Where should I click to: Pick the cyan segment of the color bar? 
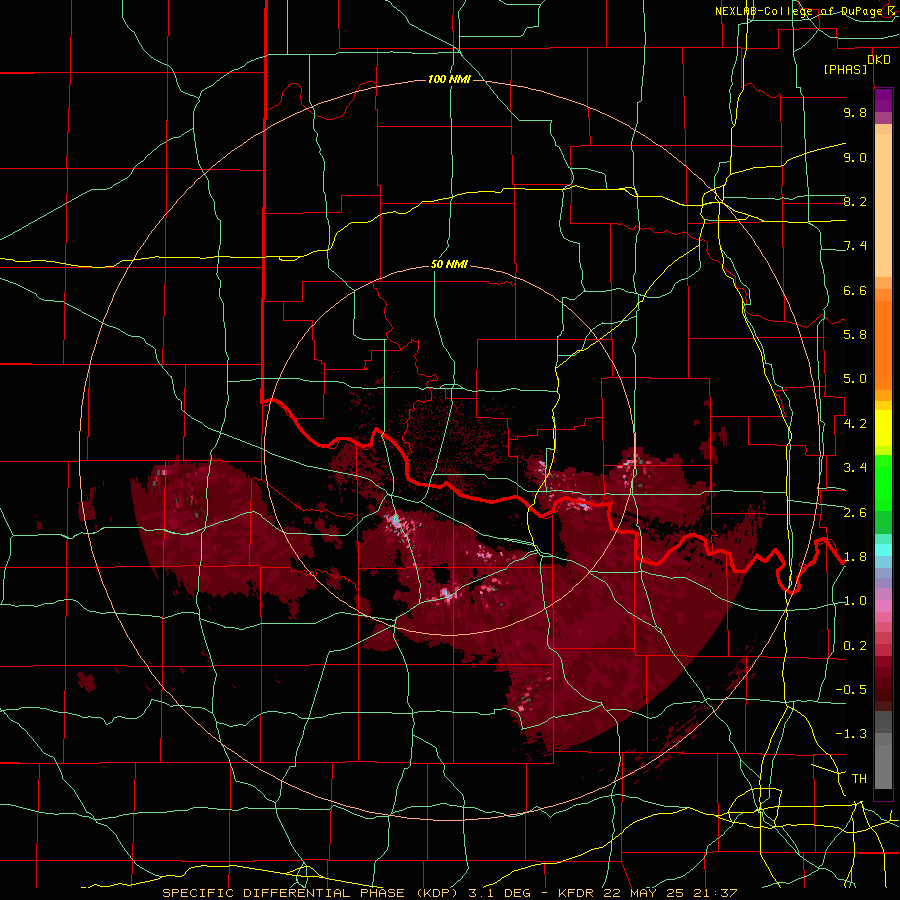(x=883, y=550)
